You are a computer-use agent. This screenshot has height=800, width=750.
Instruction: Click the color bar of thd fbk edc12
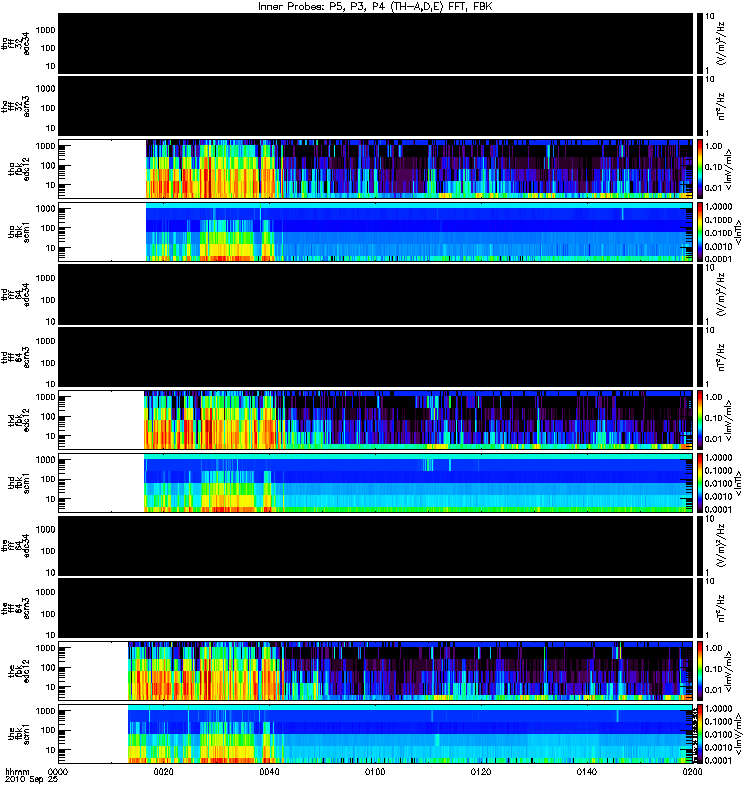pyautogui.click(x=699, y=420)
